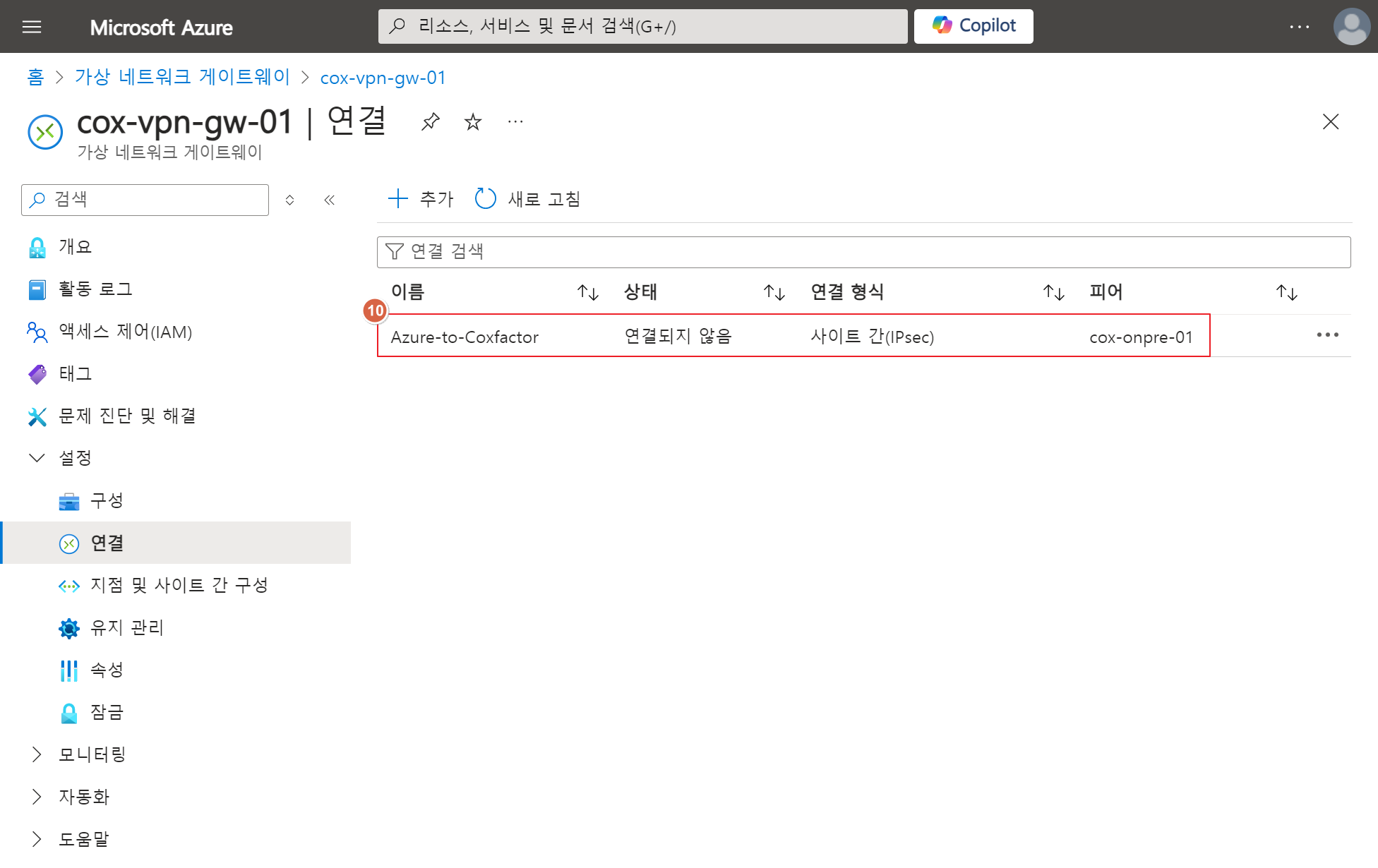Open 지점 및 사이트 간 구성 menu item

click(179, 586)
